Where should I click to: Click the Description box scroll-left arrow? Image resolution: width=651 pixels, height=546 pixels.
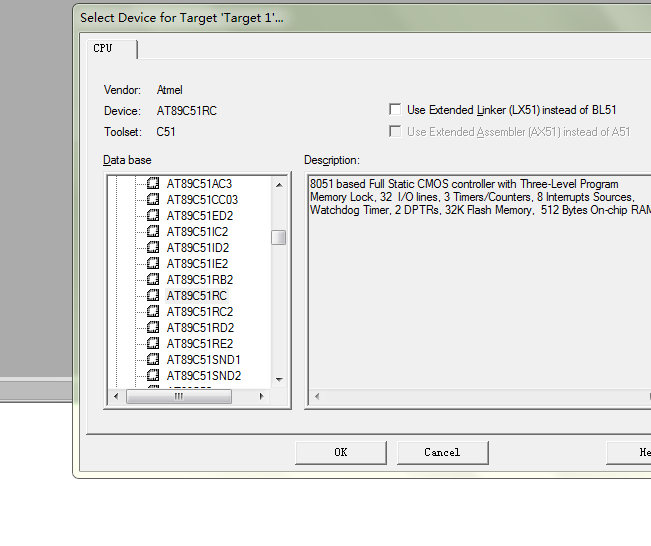317,397
